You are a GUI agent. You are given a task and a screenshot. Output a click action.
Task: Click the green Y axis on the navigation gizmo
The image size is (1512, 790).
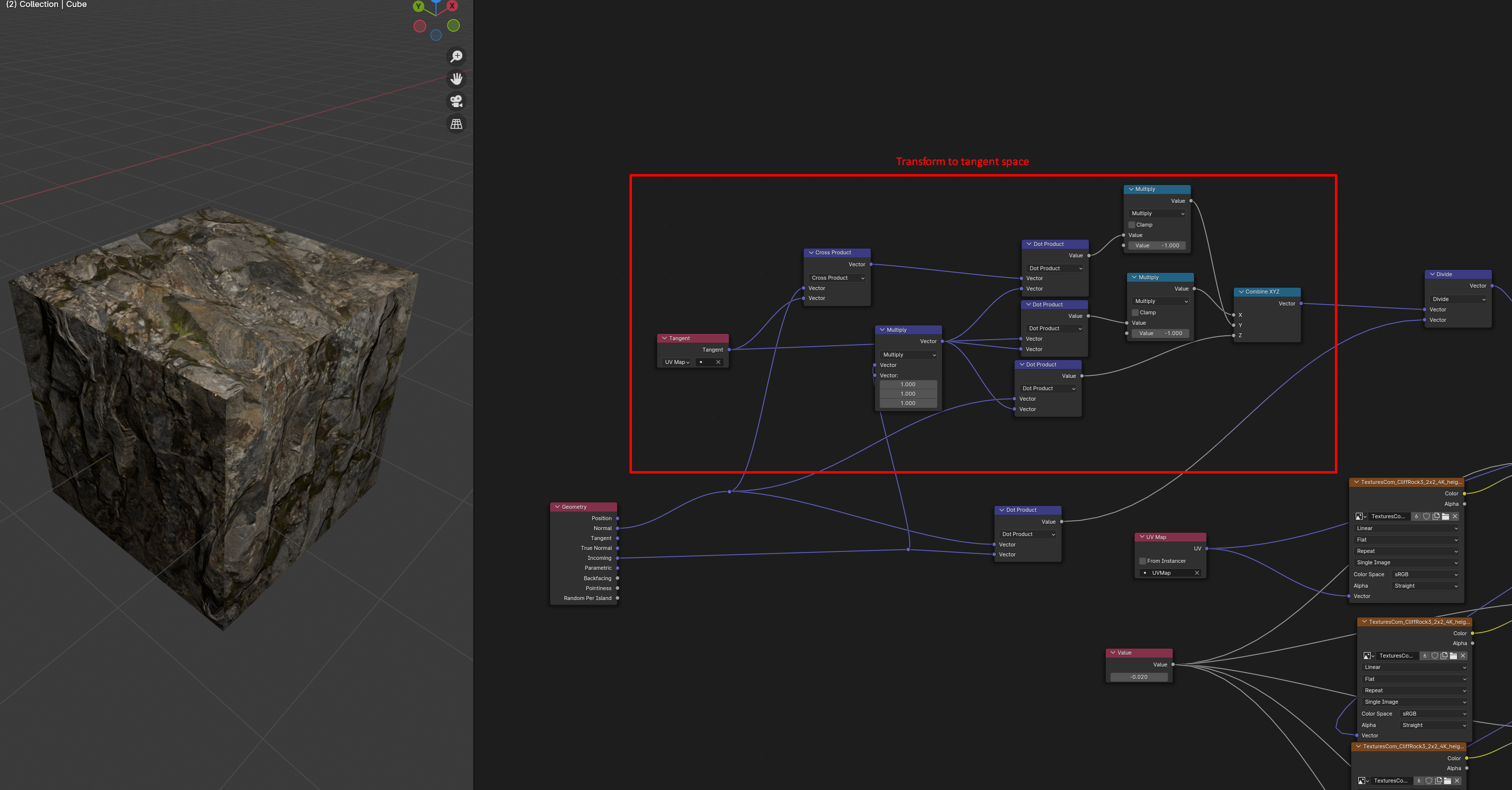[x=419, y=6]
